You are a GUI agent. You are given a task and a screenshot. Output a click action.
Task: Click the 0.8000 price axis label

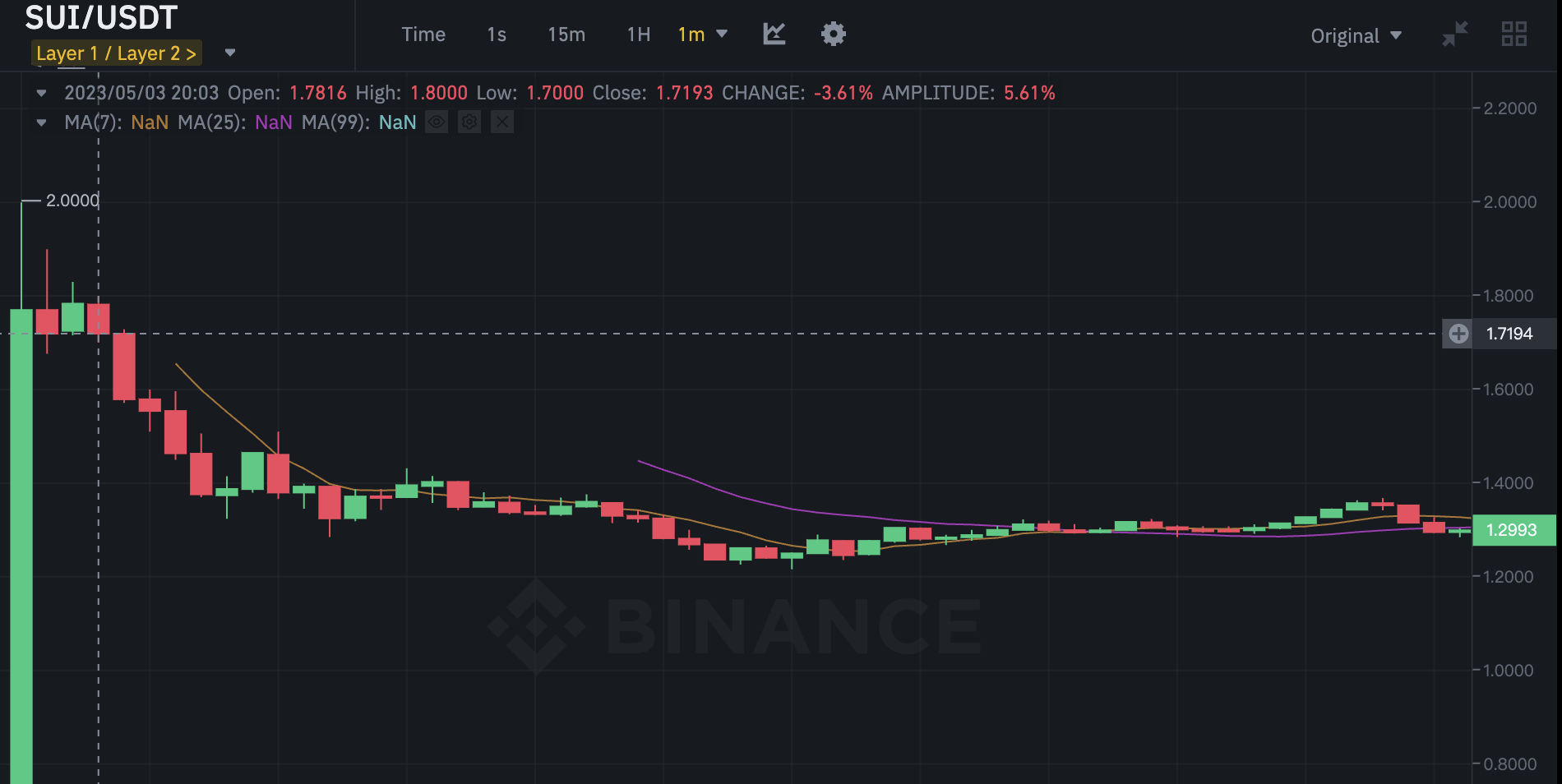coord(1510,764)
